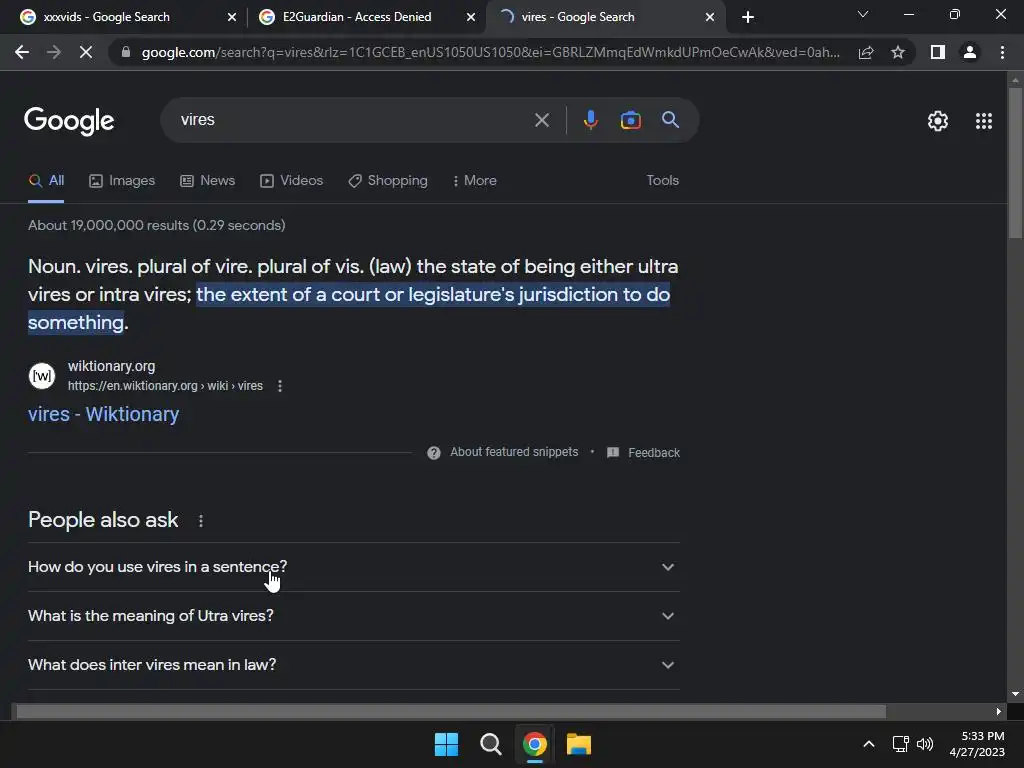Click the wiktionary favicon
1024x768 pixels.
tap(42, 376)
